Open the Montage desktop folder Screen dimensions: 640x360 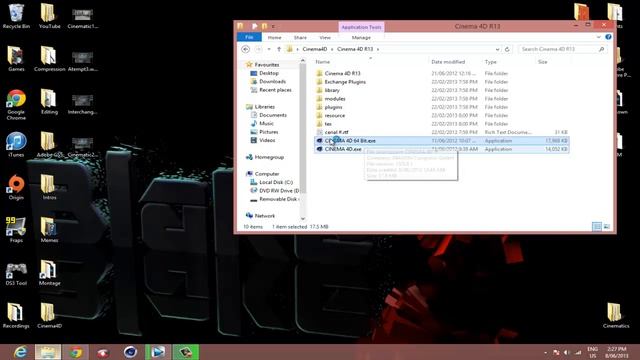point(49,273)
